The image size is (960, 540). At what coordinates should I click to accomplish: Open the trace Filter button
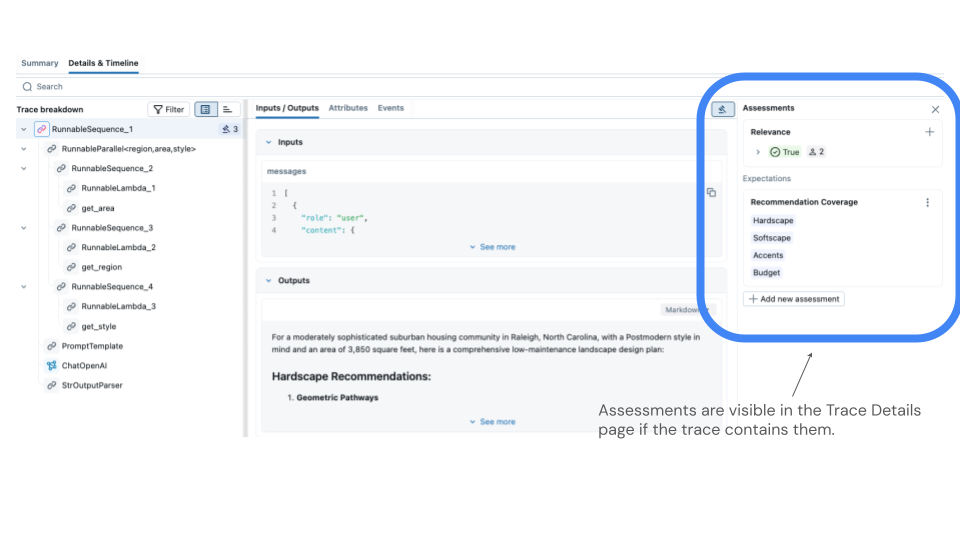(x=168, y=109)
